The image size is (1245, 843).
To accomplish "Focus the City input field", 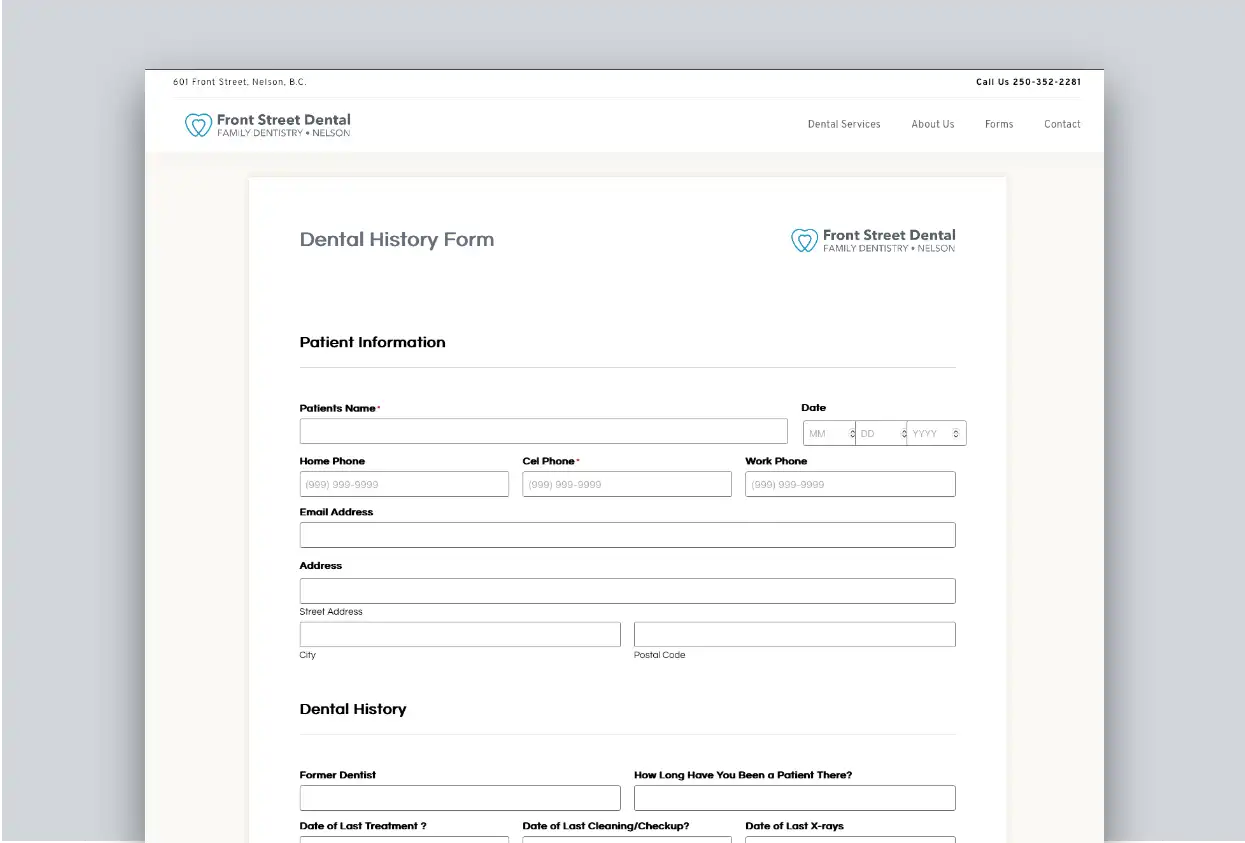I will pos(460,634).
